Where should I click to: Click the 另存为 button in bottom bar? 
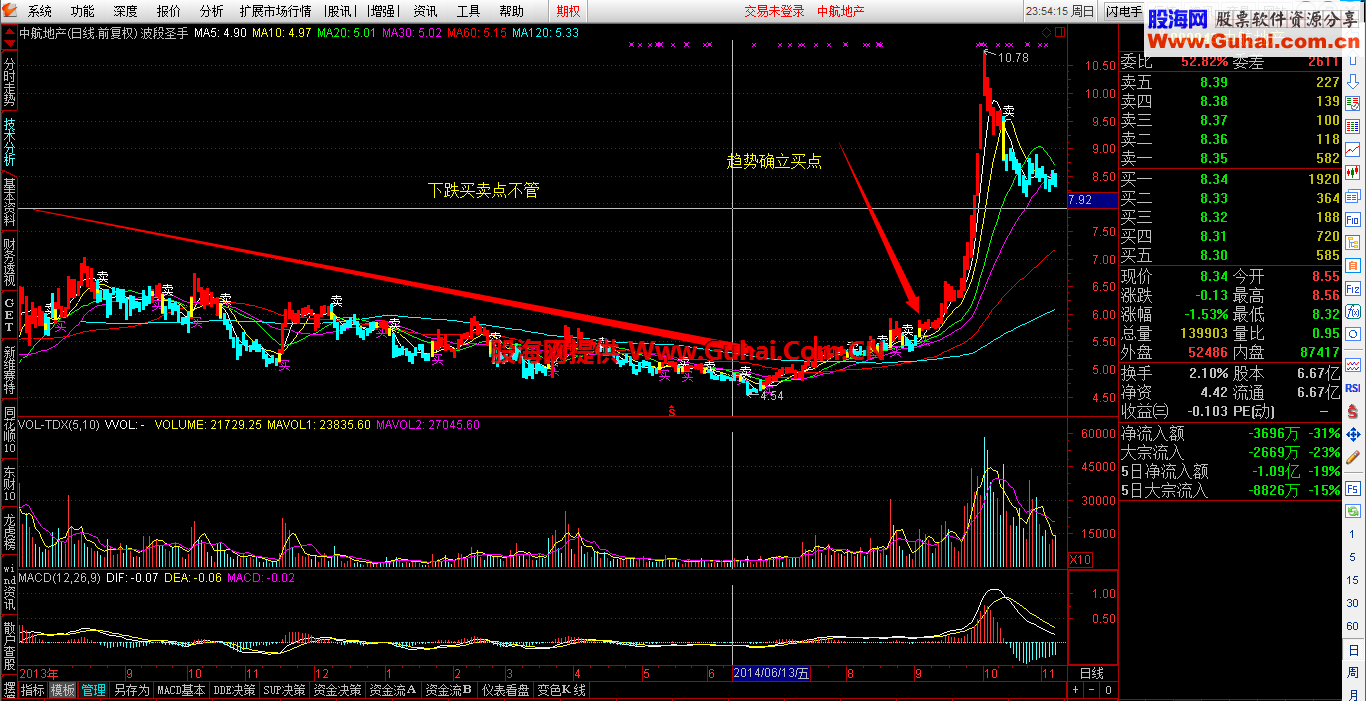(x=131, y=690)
